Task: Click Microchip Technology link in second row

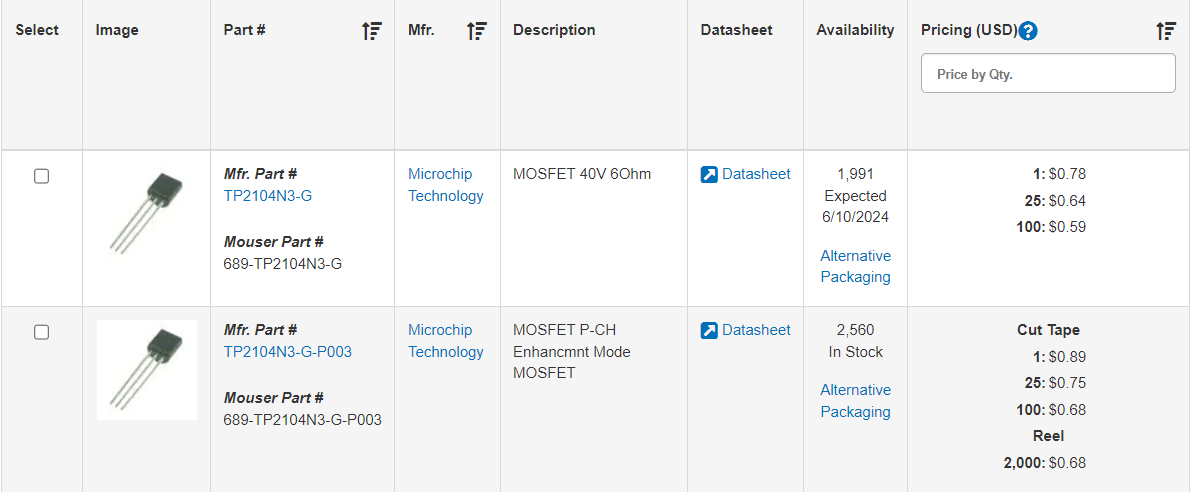Action: [445, 341]
